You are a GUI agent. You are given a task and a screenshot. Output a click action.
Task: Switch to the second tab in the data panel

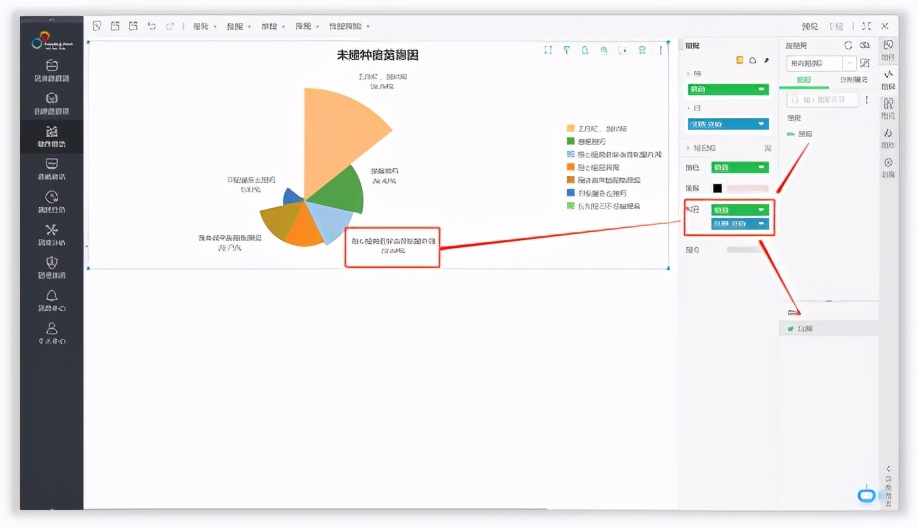pos(852,79)
